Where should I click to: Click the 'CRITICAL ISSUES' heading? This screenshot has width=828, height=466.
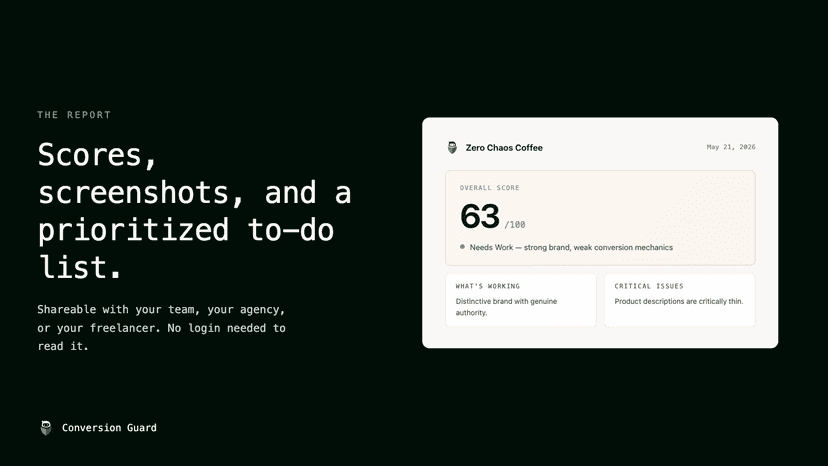click(x=649, y=286)
